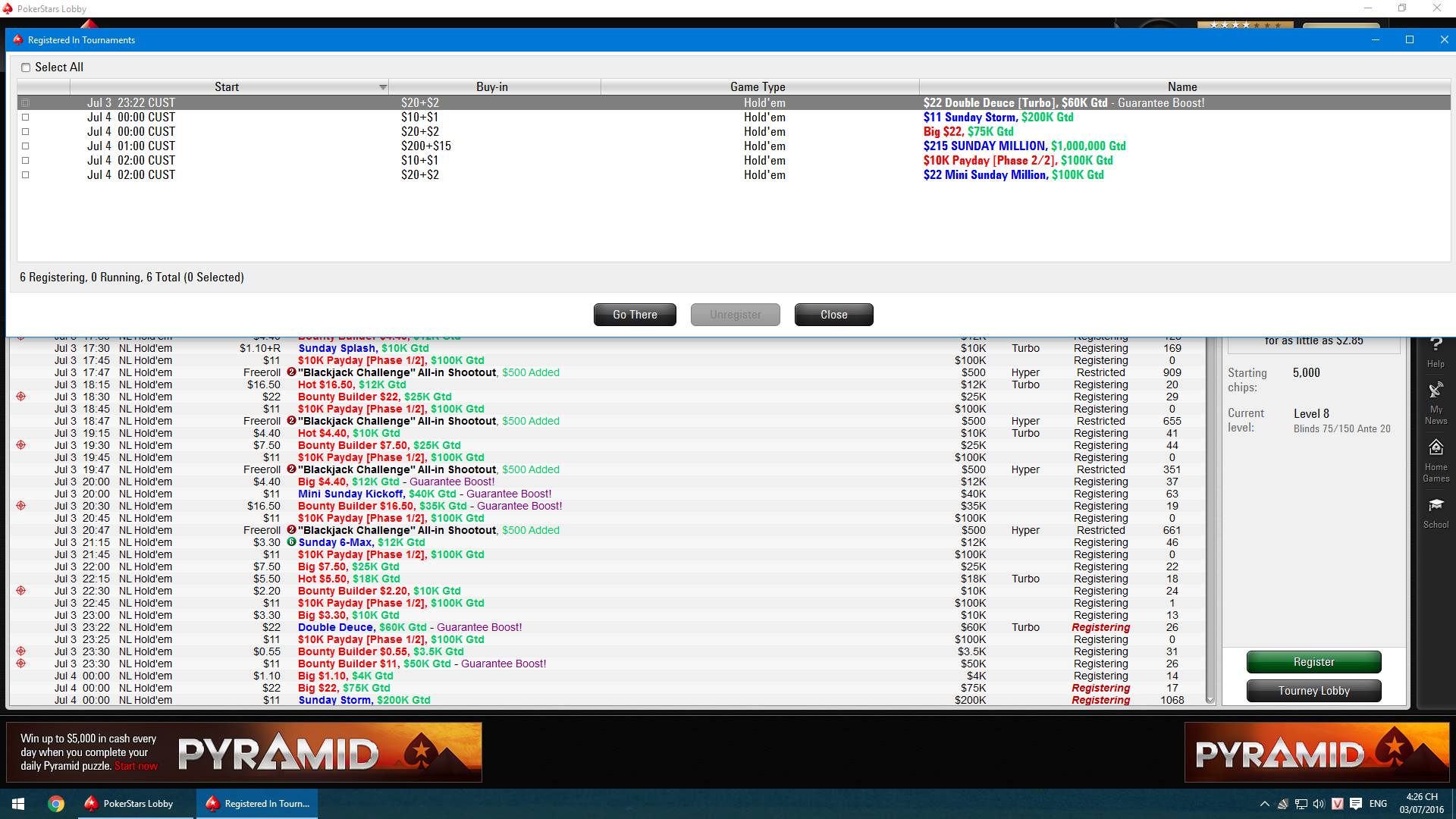Image resolution: width=1456 pixels, height=819 pixels.
Task: Open the School graduation cap icon
Action: [1436, 512]
